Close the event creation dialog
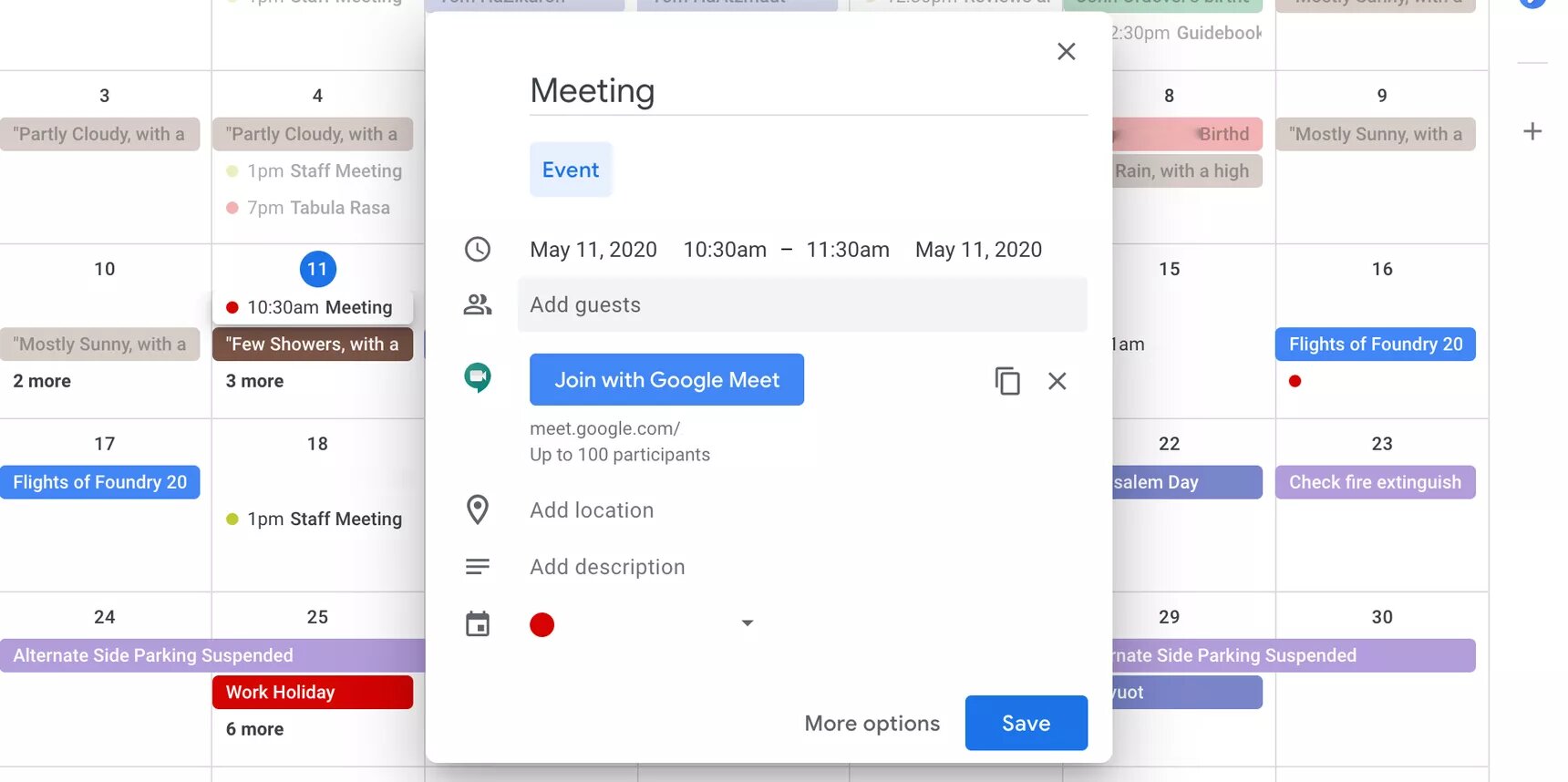The height and width of the screenshot is (782, 1568). pos(1066,52)
